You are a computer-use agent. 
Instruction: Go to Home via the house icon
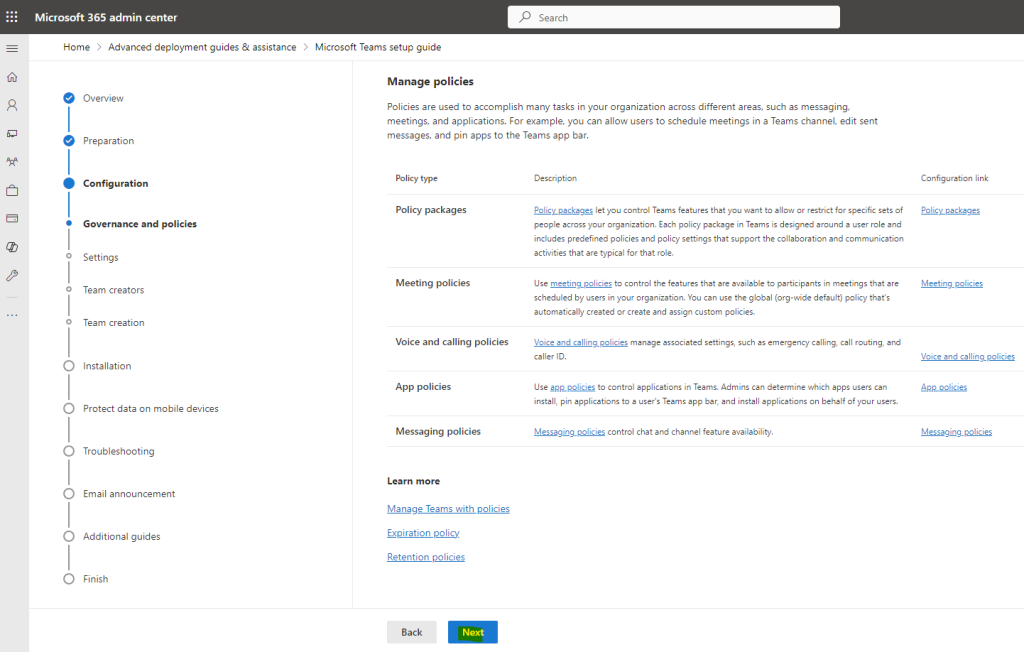click(x=12, y=77)
